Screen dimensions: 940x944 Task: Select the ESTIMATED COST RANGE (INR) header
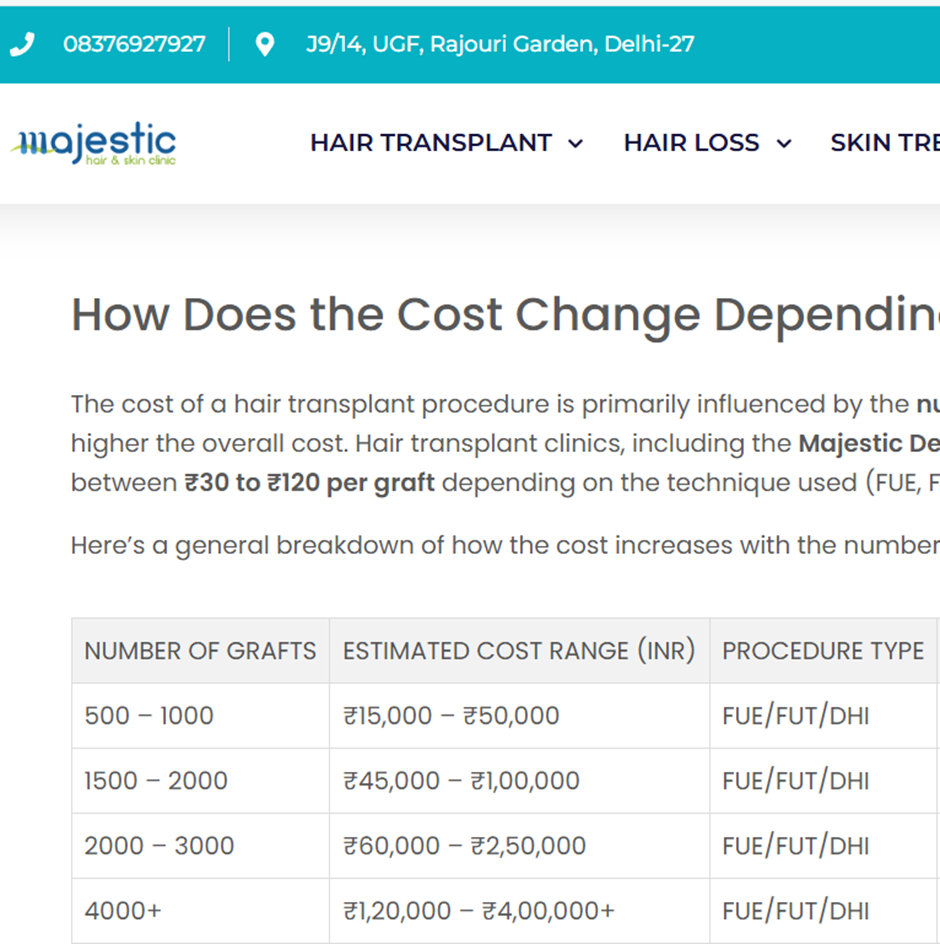(518, 651)
